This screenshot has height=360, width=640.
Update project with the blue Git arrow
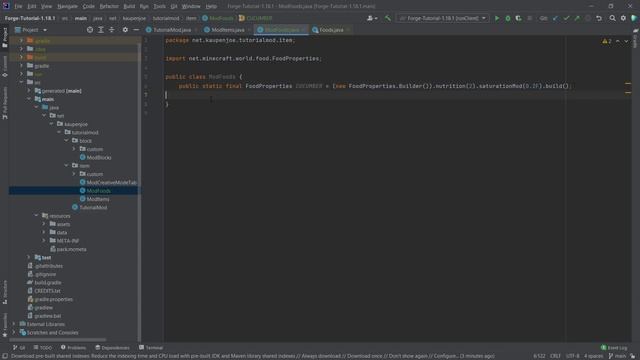555,18
